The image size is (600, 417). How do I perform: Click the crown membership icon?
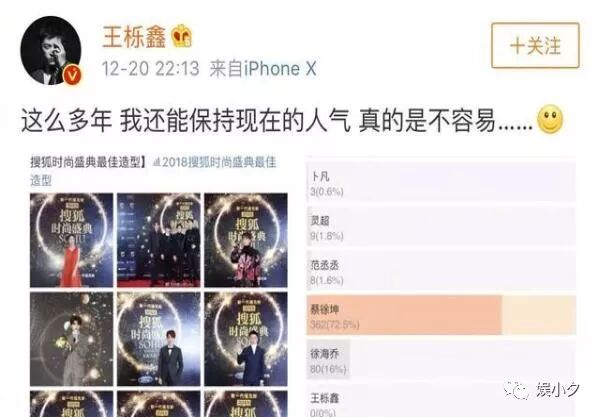click(181, 36)
